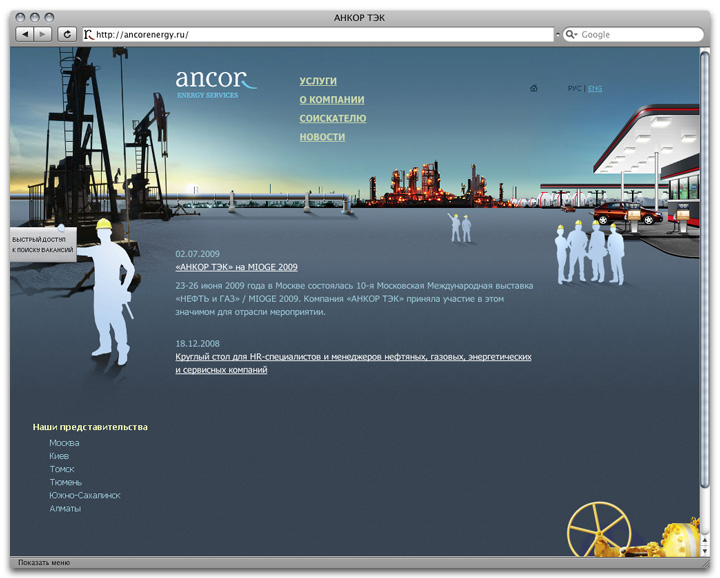Screen dimensions: 720x578
Task: Switch site language to ENG
Action: coord(595,88)
